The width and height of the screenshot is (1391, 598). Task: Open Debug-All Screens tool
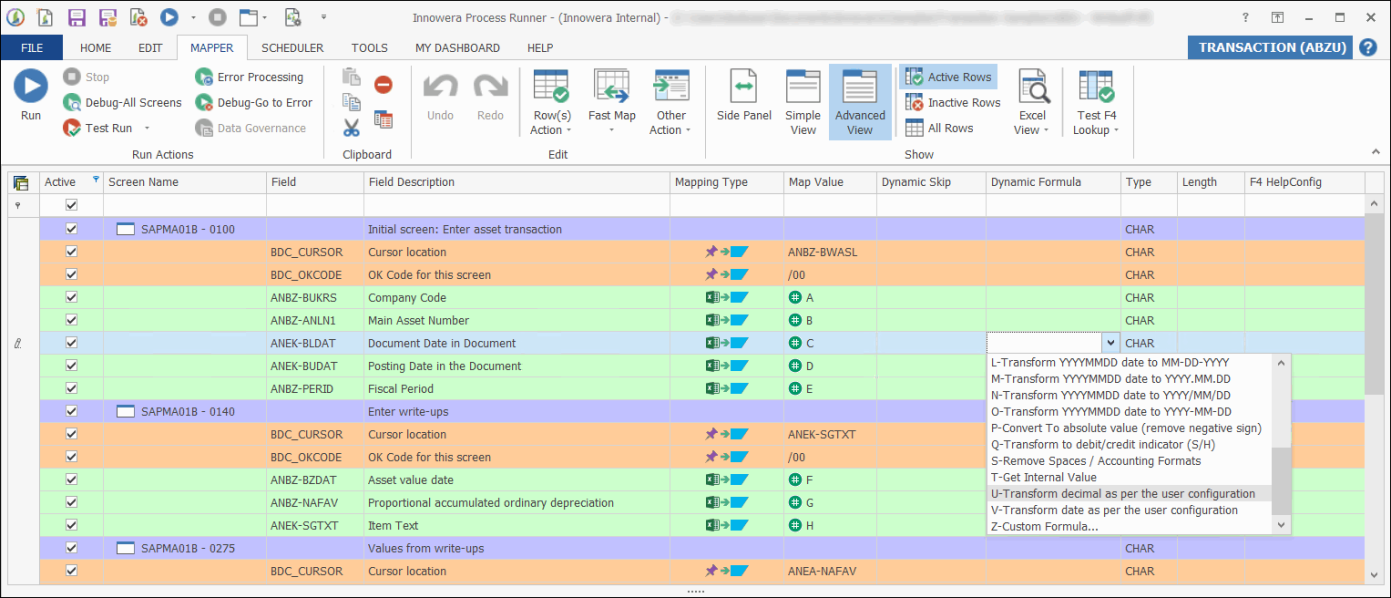coord(122,103)
